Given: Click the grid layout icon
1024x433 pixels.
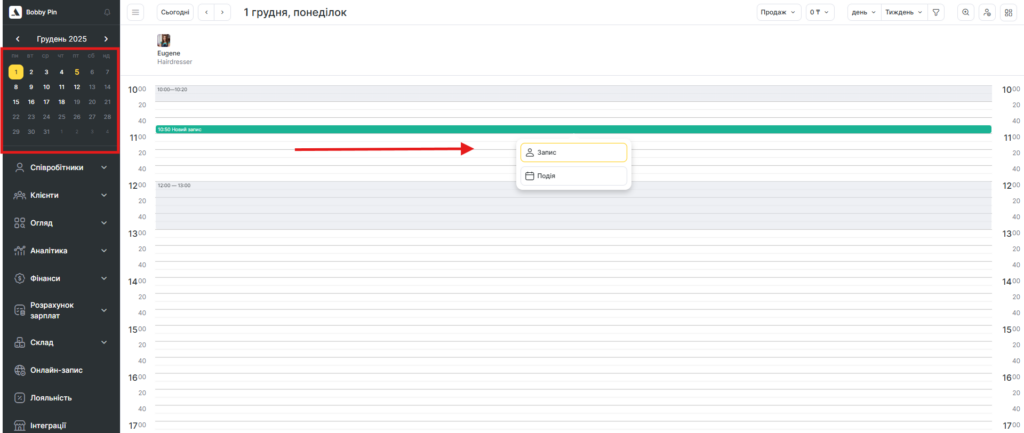Looking at the screenshot, I should [x=1008, y=12].
